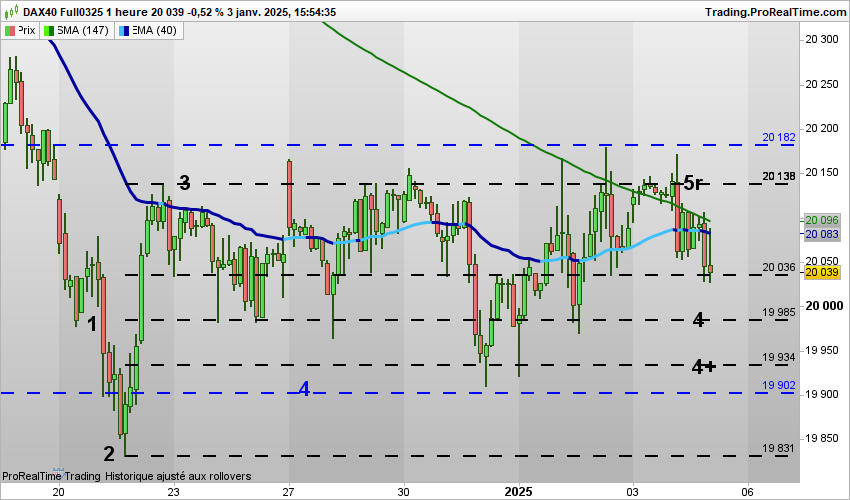Image resolution: width=850 pixels, height=500 pixels.
Task: Click the 2025 date axis label
Action: 519,492
